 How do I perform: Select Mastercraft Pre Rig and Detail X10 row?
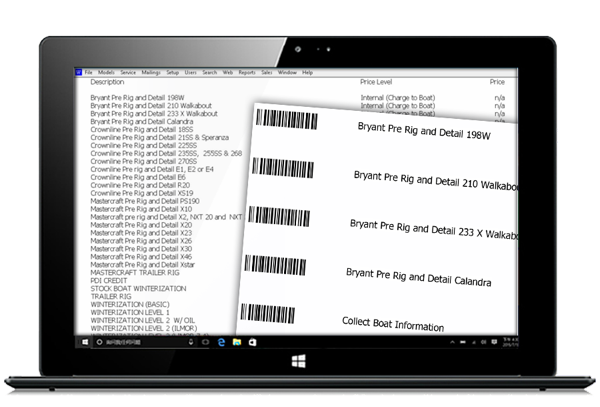click(x=141, y=209)
